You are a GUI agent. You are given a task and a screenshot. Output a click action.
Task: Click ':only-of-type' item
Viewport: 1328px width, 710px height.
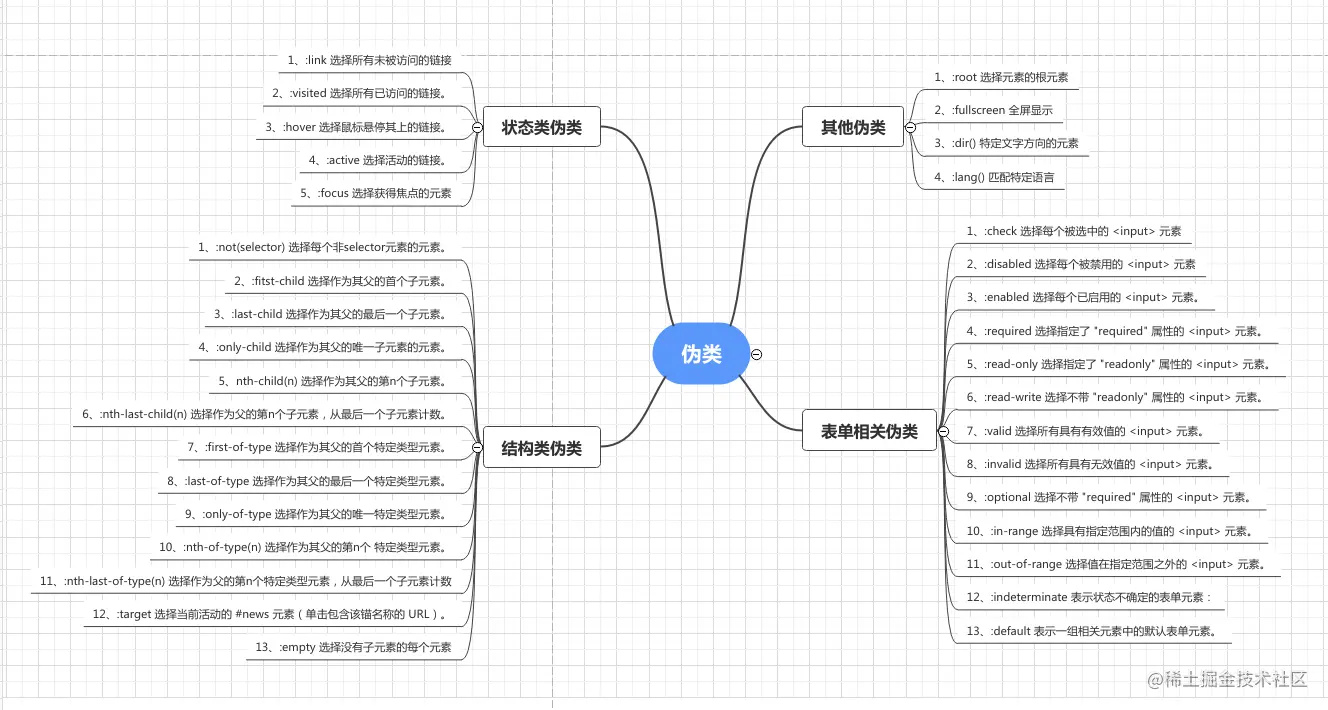[315, 514]
